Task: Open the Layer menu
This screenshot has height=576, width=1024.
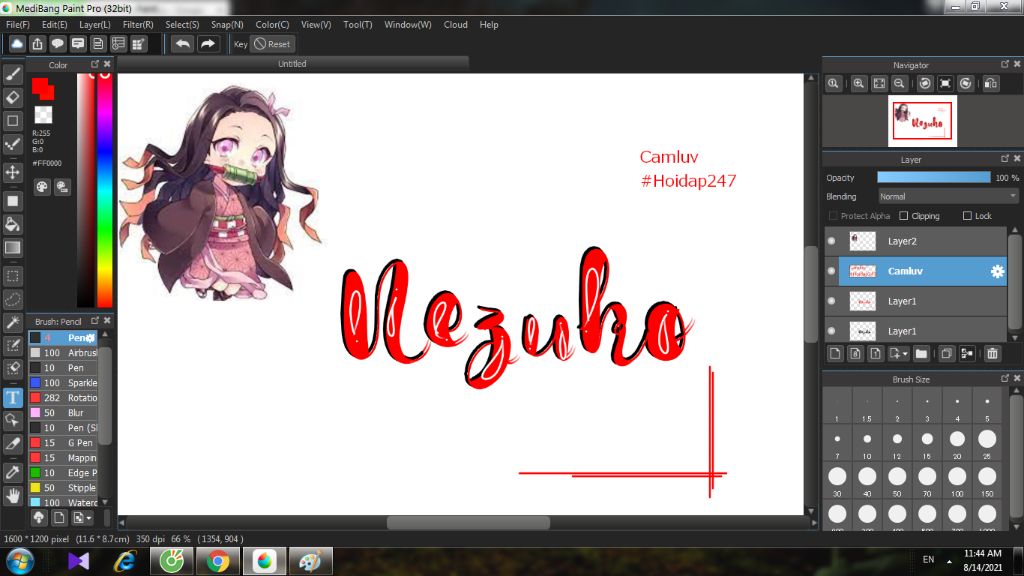Action: coord(95,25)
